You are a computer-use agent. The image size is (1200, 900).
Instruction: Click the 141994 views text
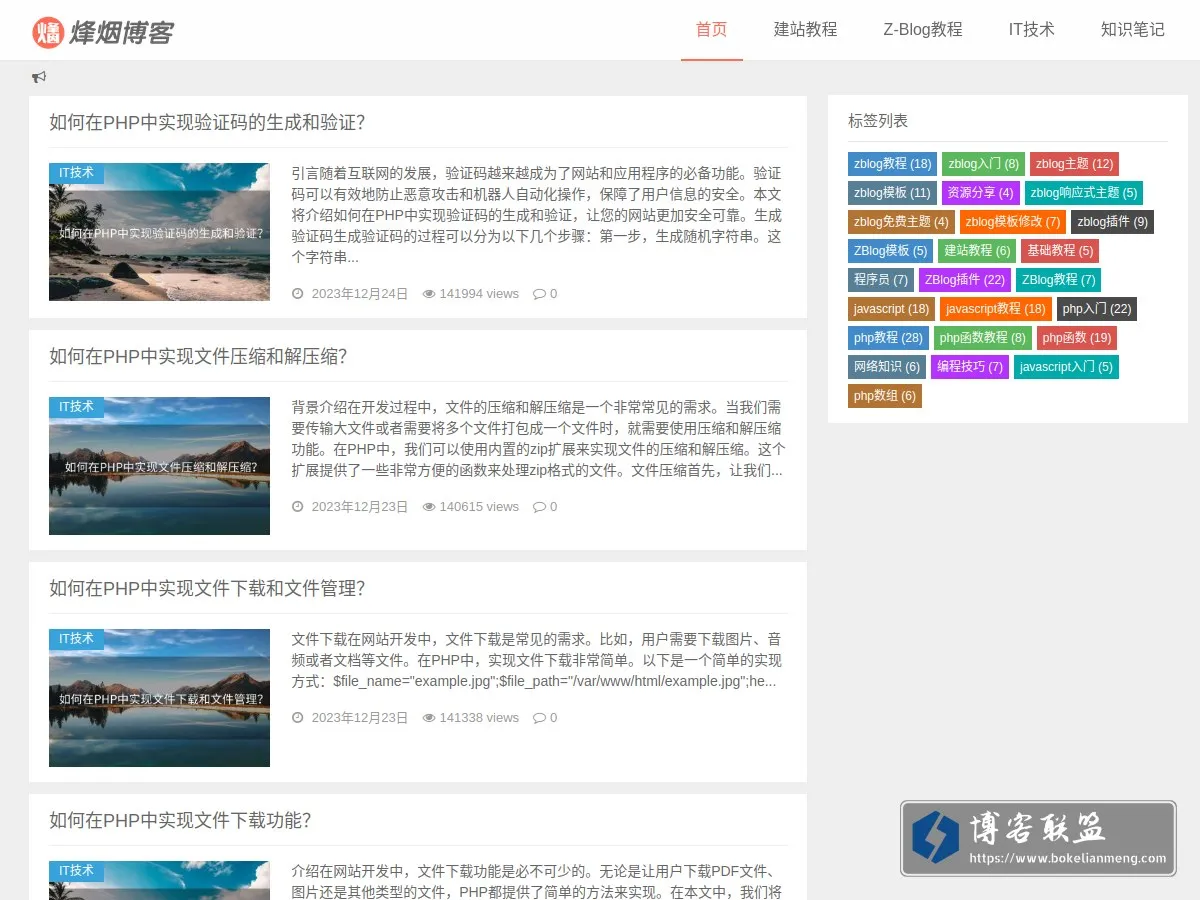(479, 294)
